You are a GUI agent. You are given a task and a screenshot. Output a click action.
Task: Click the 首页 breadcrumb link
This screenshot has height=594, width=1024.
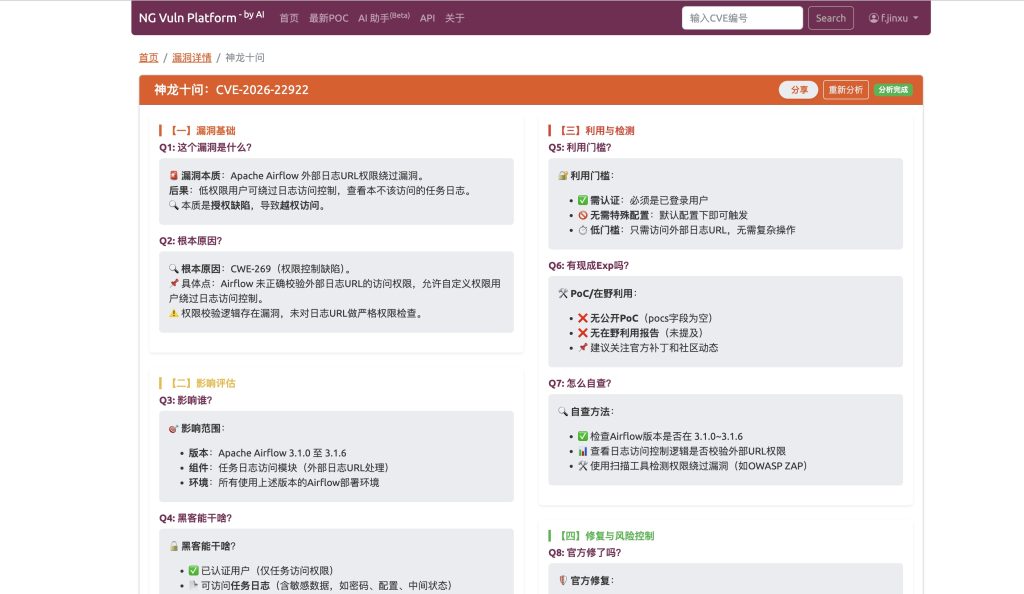point(148,58)
